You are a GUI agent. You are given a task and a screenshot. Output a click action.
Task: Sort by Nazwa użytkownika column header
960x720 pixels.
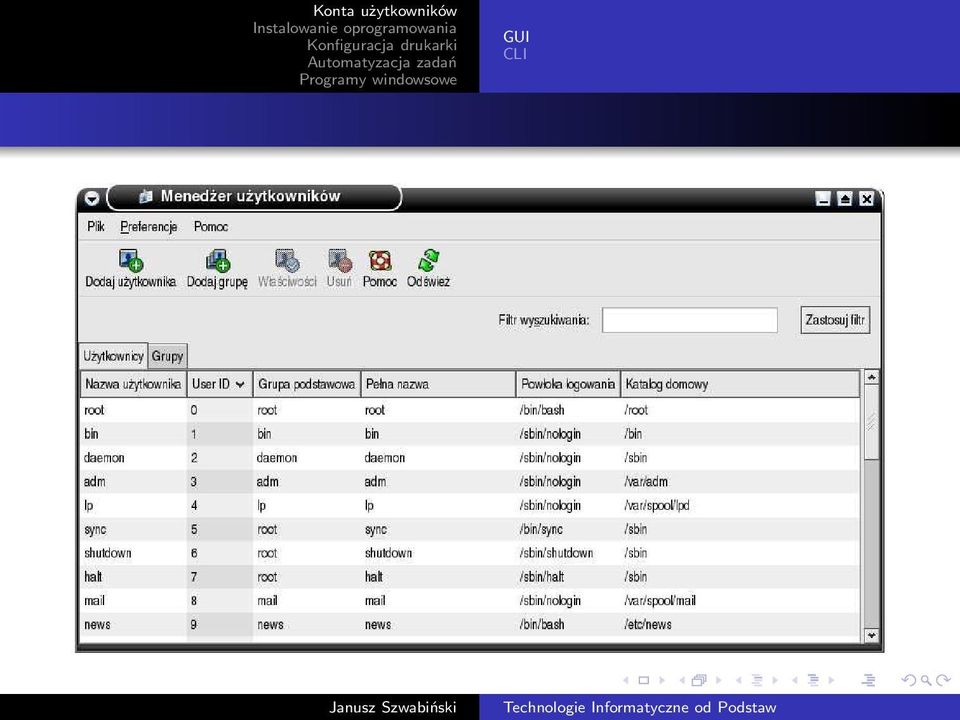click(133, 384)
